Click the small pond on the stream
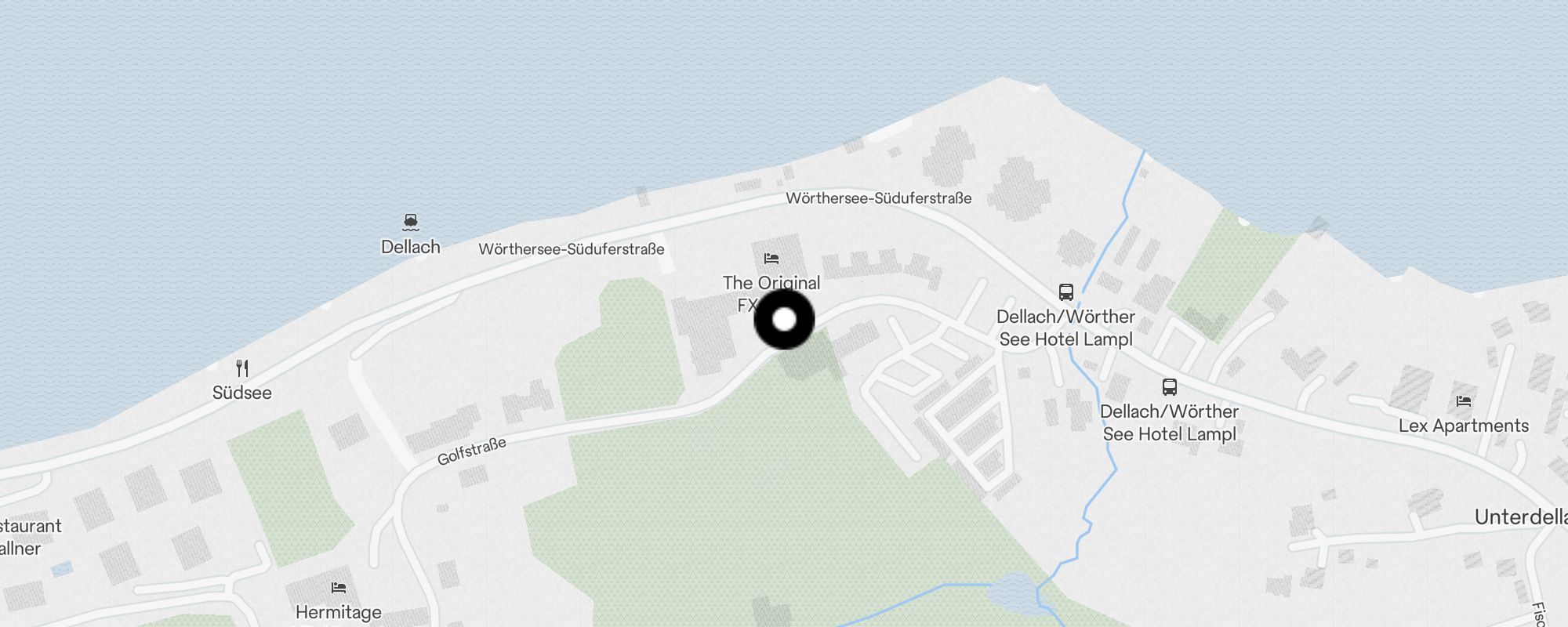1568x627 pixels. pyautogui.click(x=1011, y=591)
